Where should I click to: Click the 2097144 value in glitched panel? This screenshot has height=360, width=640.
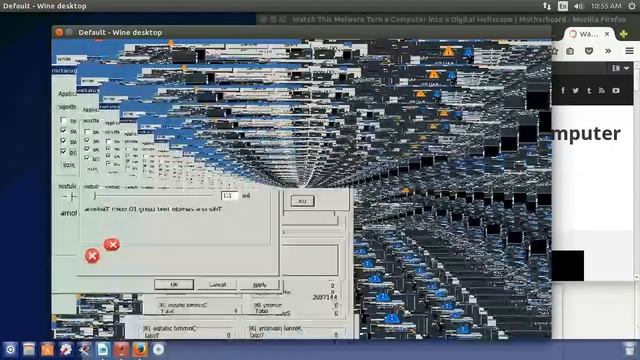click(325, 298)
